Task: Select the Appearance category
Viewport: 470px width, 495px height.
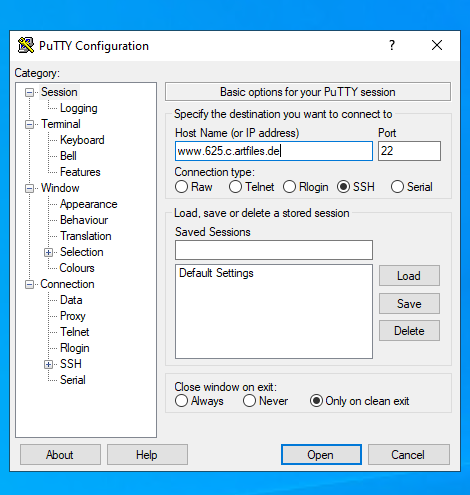Action: [x=89, y=204]
